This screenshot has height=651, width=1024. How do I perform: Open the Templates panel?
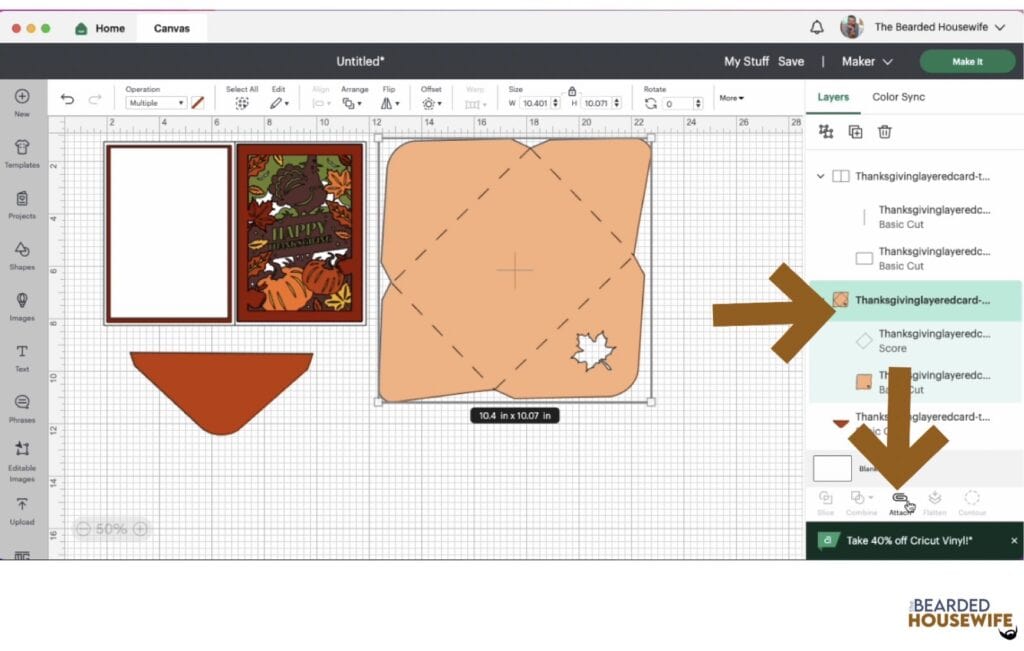point(22,153)
